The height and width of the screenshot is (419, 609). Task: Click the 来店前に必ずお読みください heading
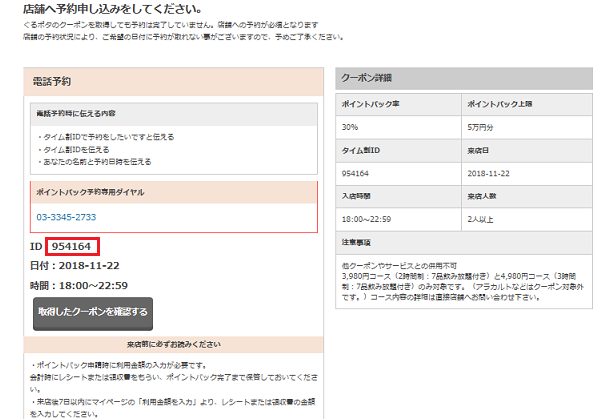point(174,344)
